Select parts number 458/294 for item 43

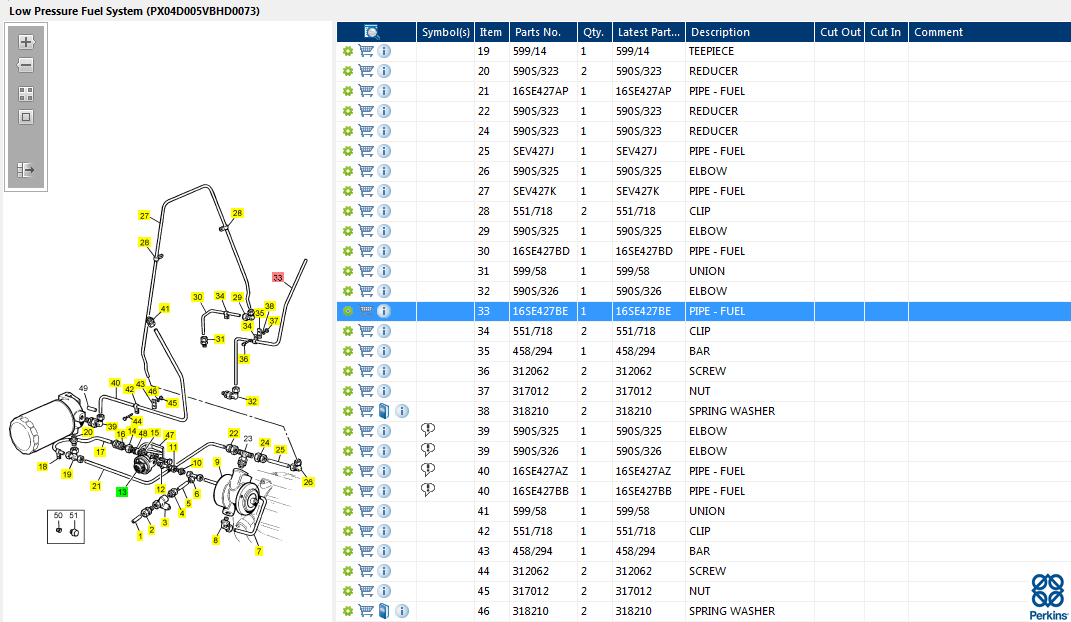coord(533,551)
